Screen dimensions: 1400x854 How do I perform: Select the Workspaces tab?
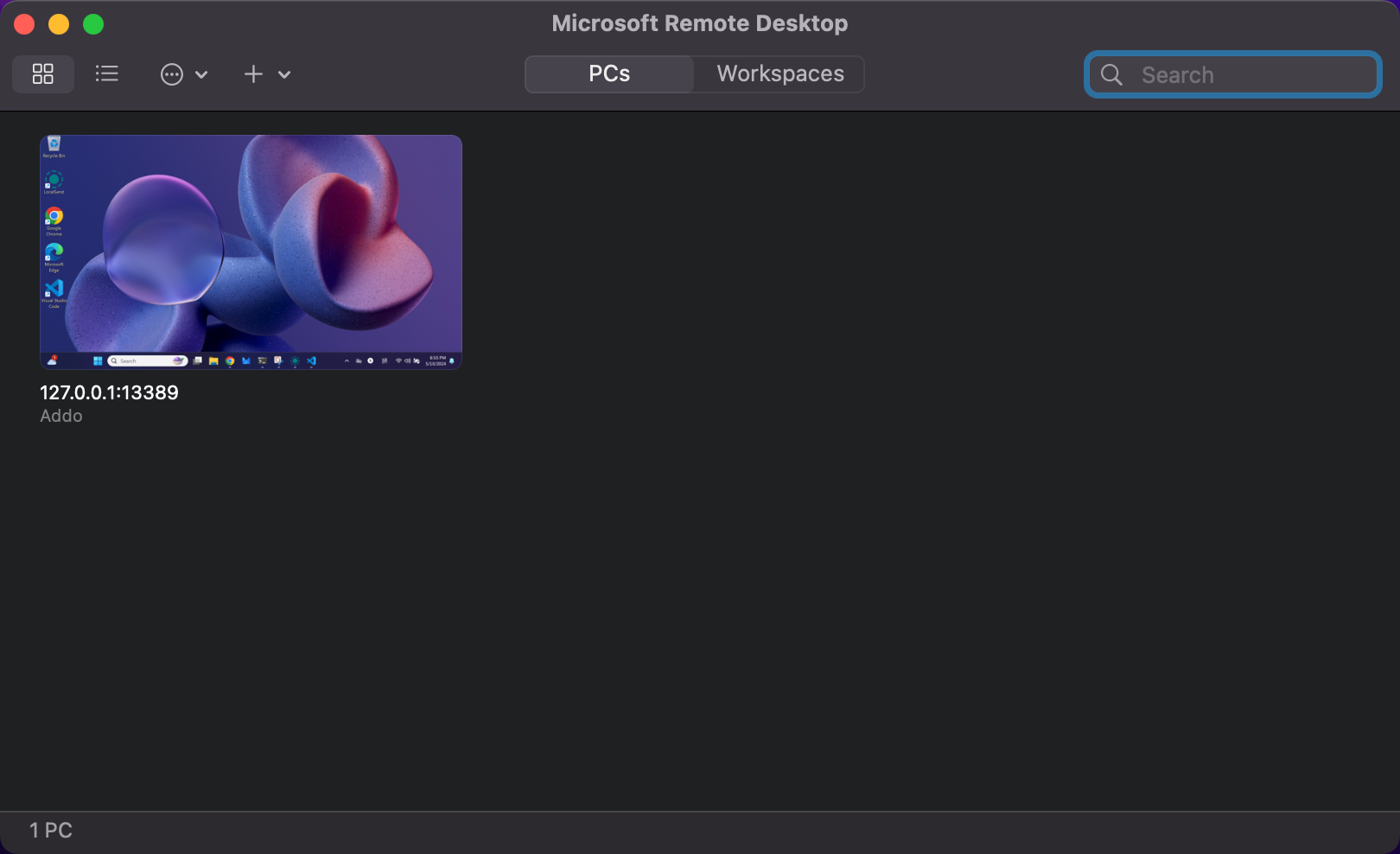click(780, 74)
